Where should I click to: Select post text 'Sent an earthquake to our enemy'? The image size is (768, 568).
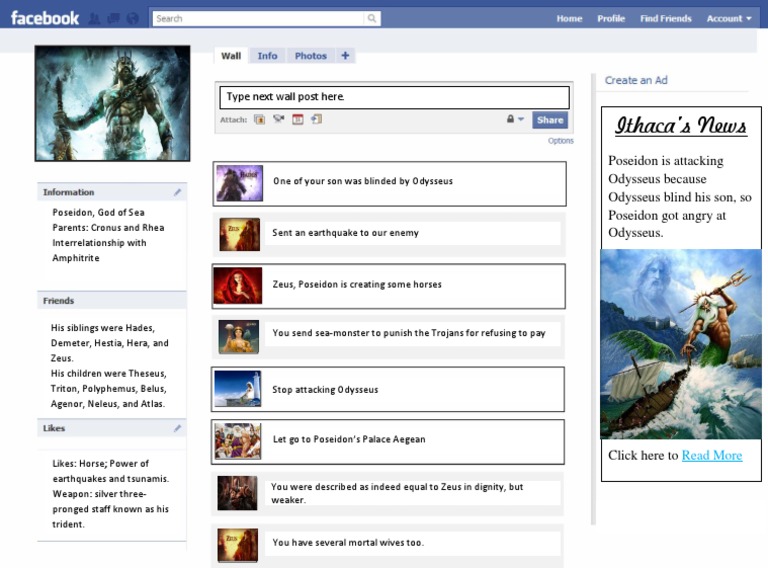(x=345, y=233)
